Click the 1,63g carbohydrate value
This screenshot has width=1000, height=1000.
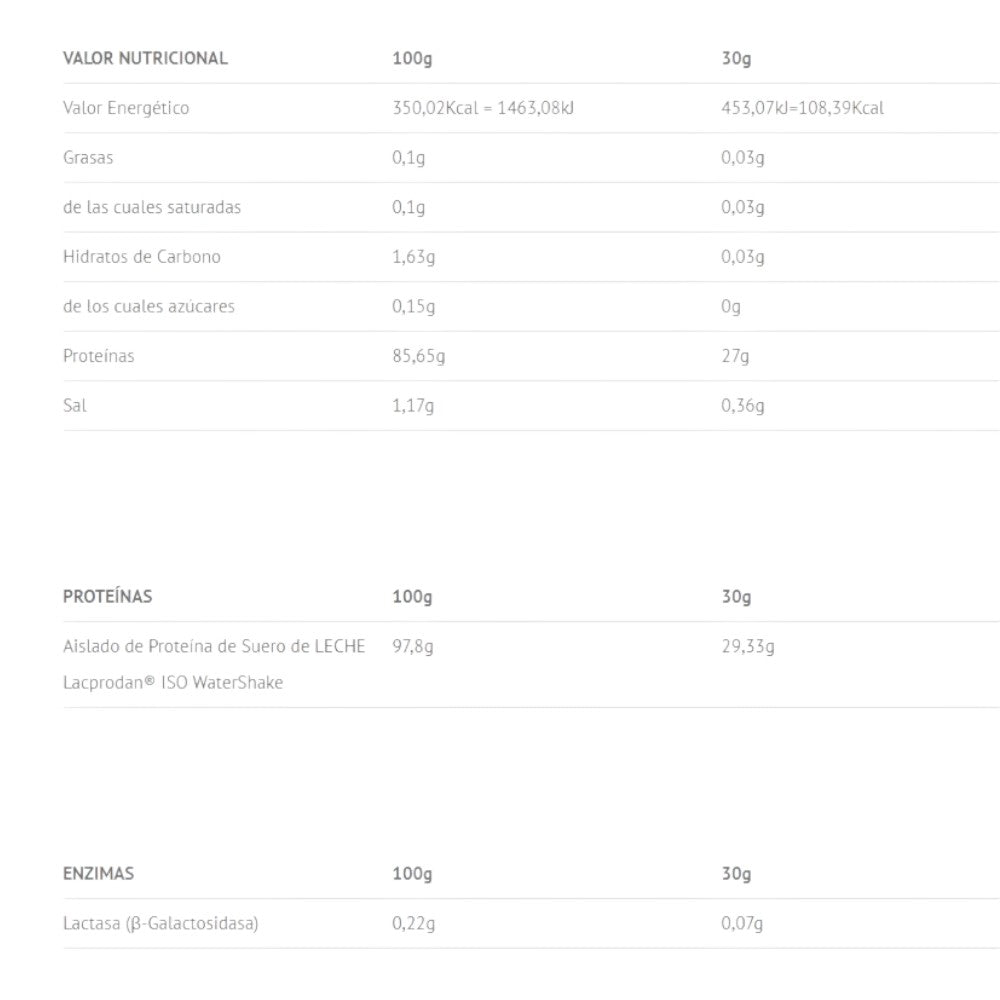point(413,257)
